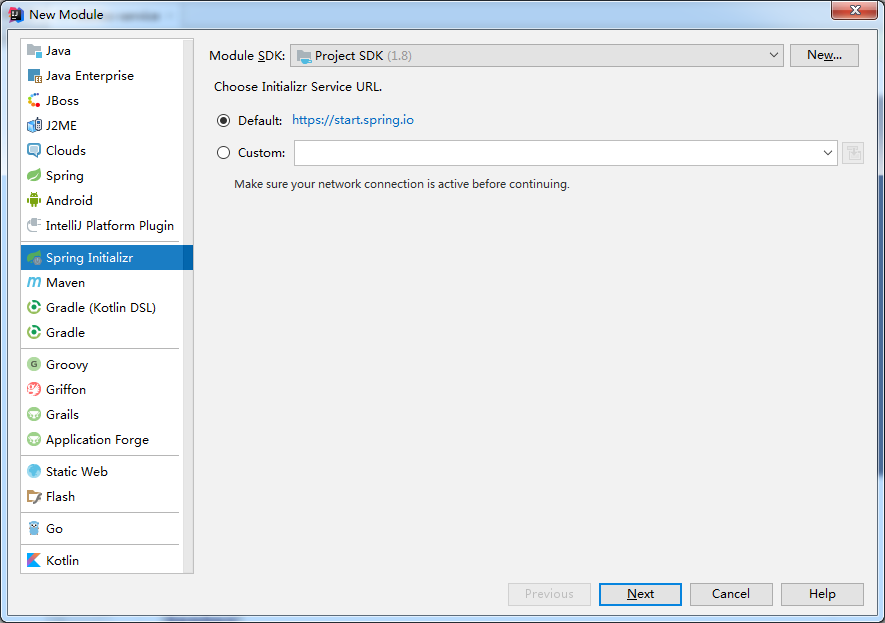This screenshot has width=885, height=623.
Task: Choose the Maven module type label
Action: tap(65, 283)
